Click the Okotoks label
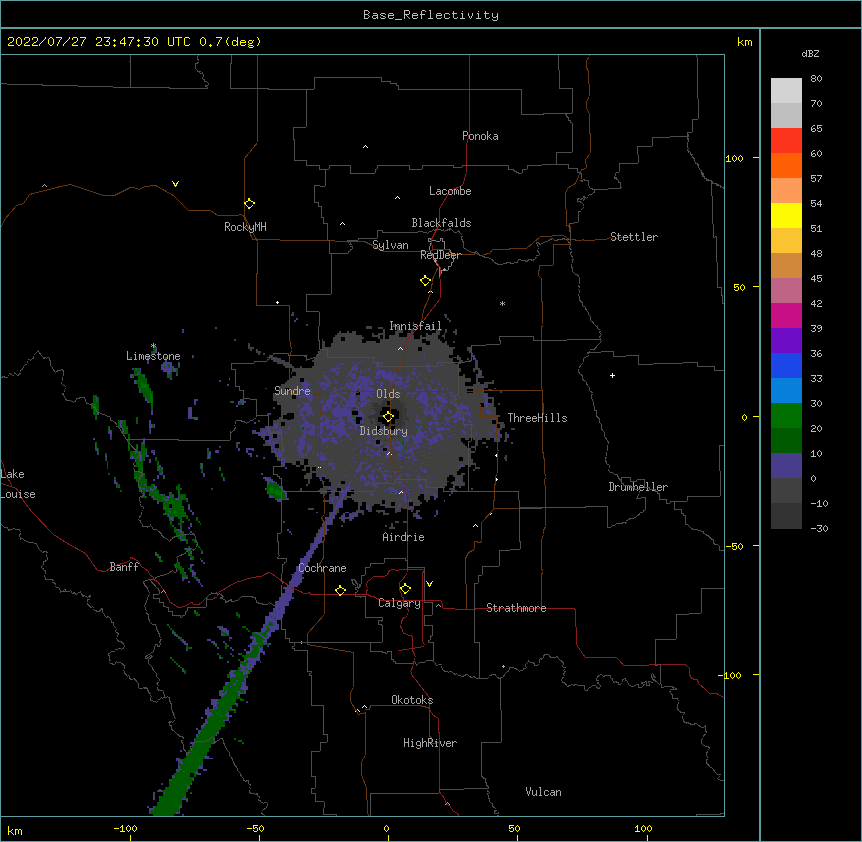The height and width of the screenshot is (842, 862). [x=412, y=700]
